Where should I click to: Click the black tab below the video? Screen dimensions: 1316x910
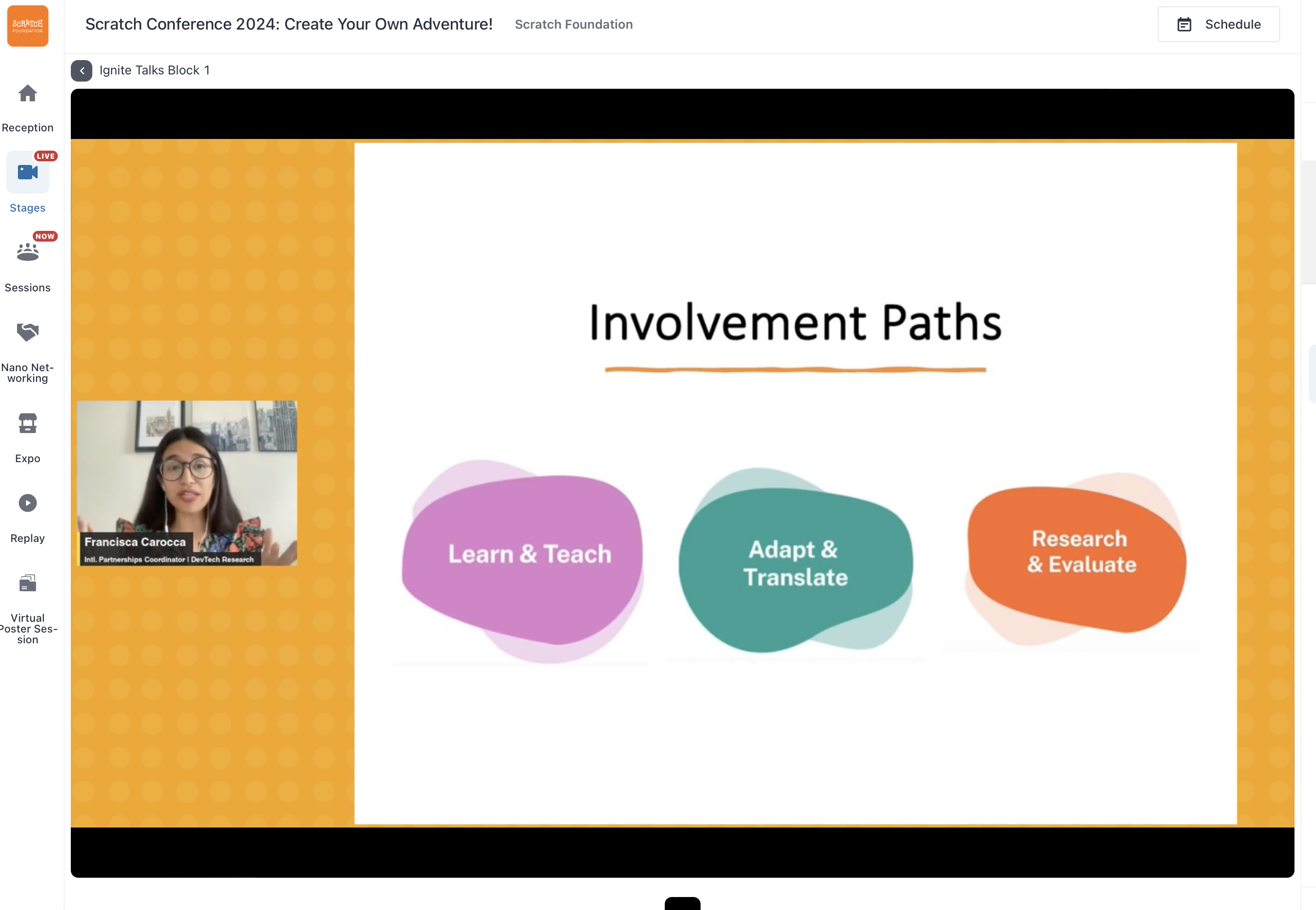click(x=682, y=904)
